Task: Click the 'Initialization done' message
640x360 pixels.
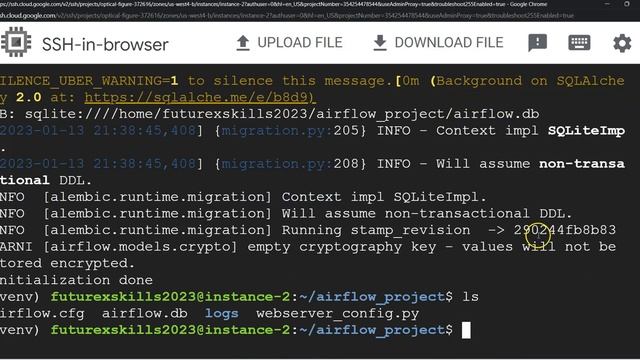Action: click(76, 280)
